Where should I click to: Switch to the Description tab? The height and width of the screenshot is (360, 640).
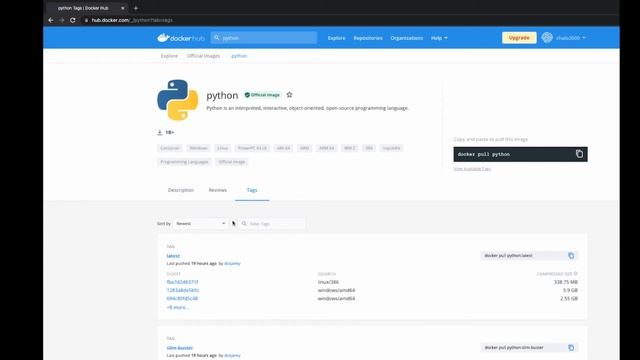[181, 190]
